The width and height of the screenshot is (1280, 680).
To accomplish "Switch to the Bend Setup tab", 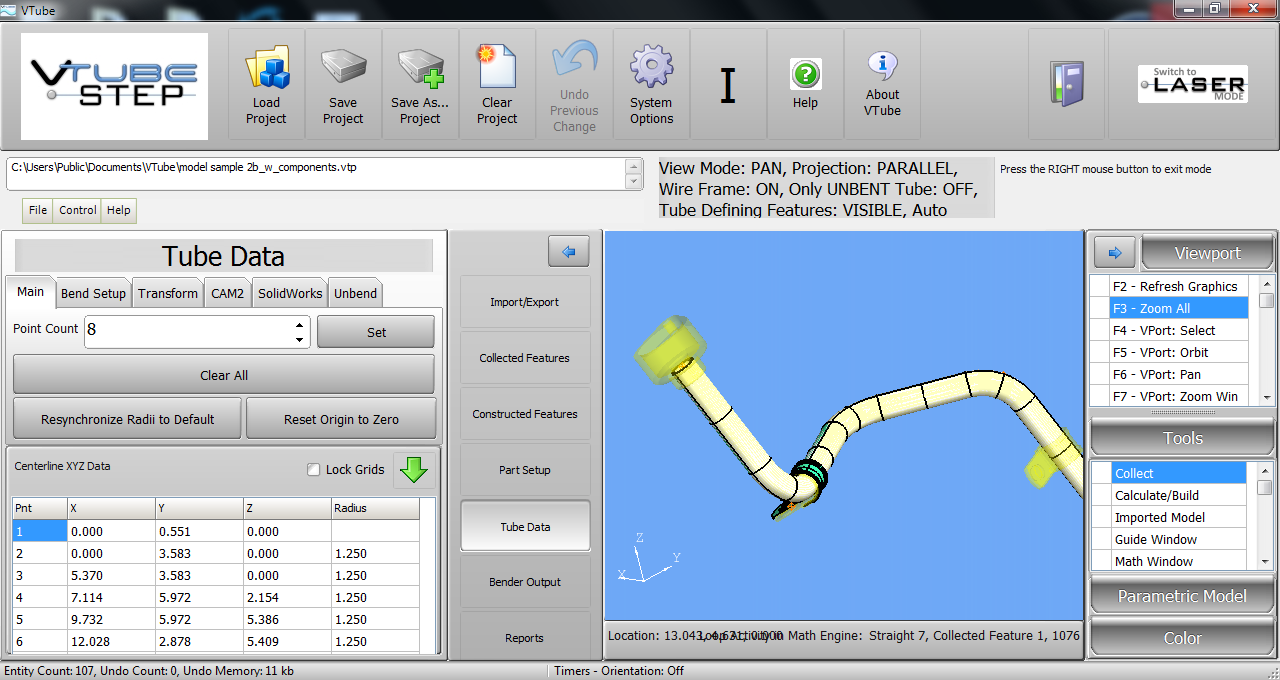I will 93,293.
